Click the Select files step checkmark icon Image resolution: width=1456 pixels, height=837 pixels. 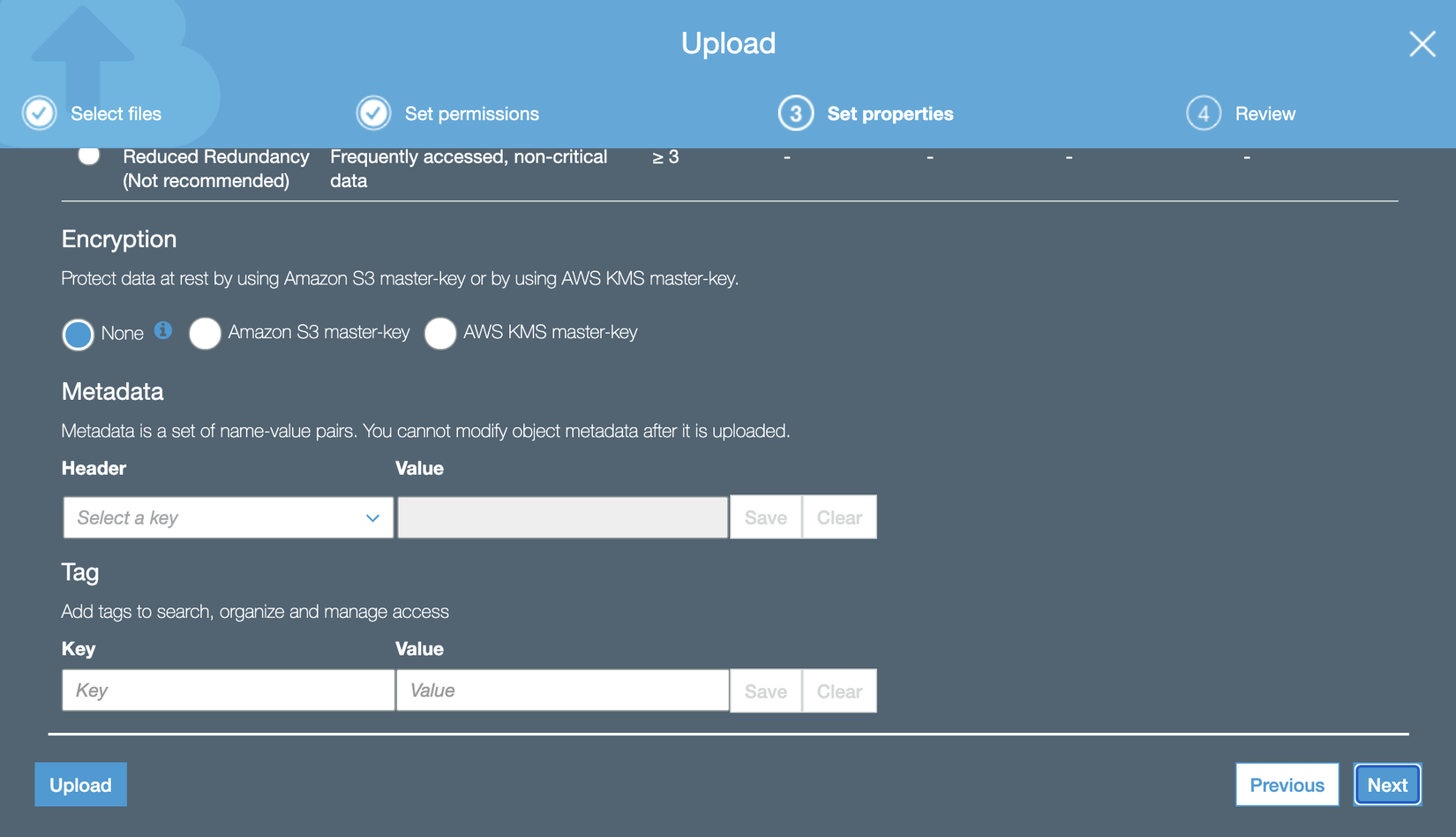(x=40, y=113)
